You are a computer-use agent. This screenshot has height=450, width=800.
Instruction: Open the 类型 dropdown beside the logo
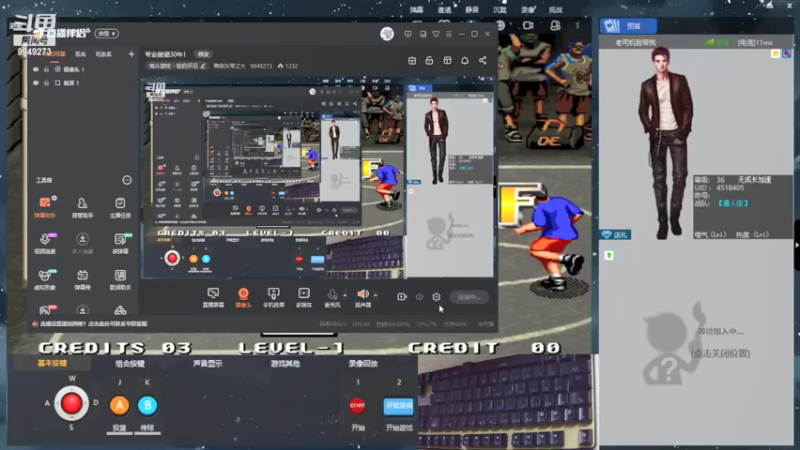(x=106, y=34)
